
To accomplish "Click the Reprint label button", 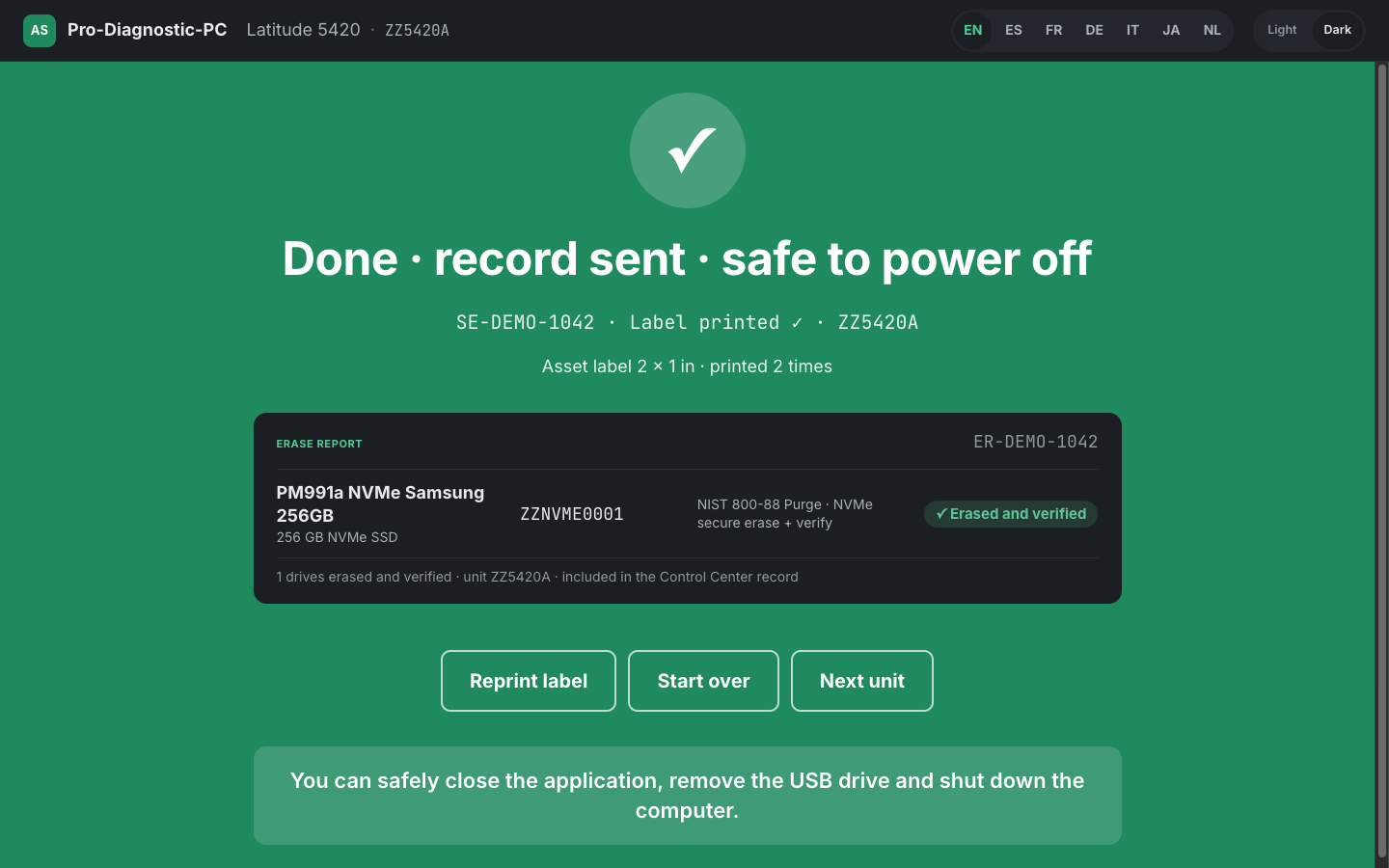I will coord(529,681).
